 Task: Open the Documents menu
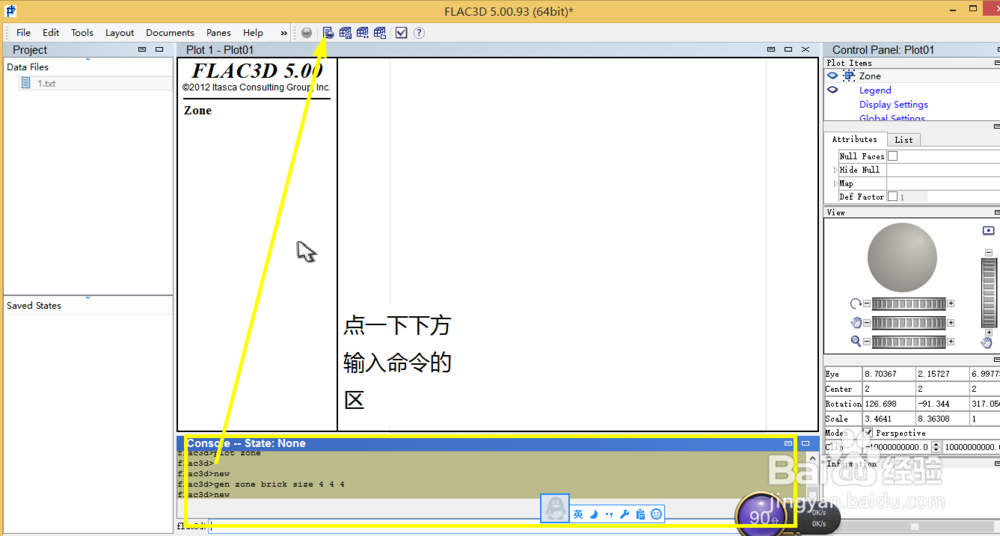(x=170, y=33)
